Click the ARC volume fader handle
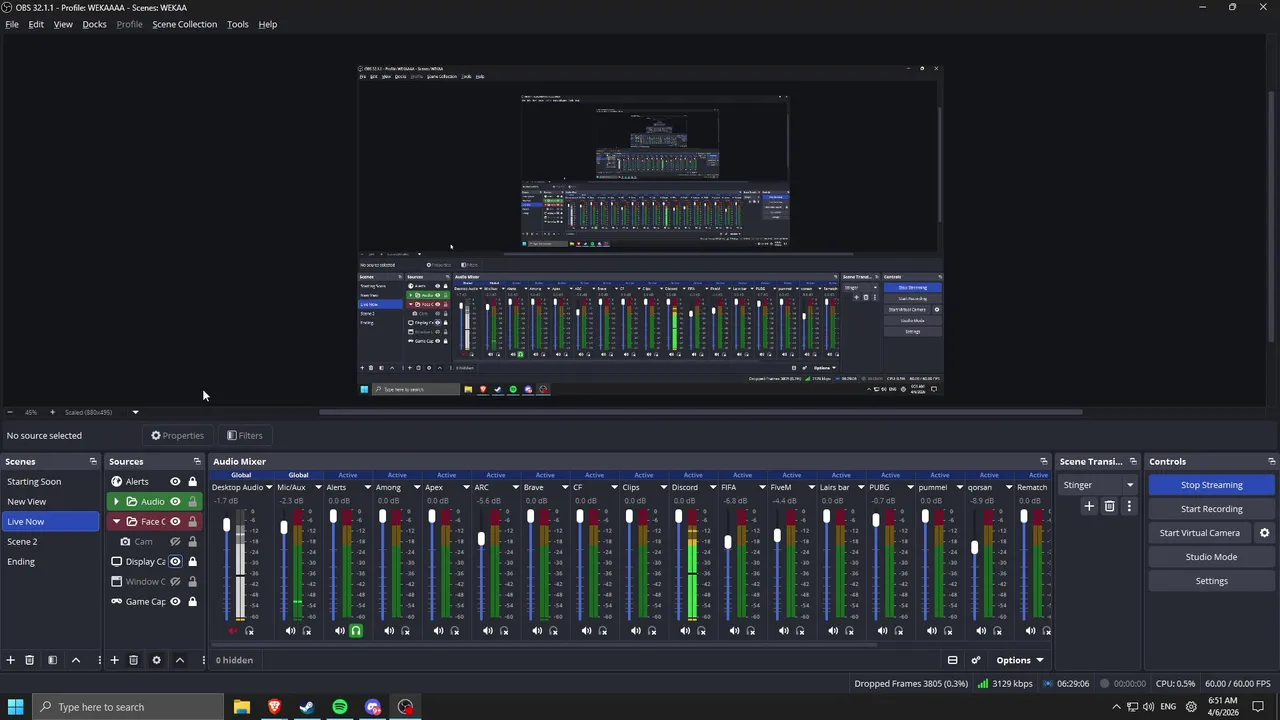Screen dimensions: 1280x720 (481, 540)
